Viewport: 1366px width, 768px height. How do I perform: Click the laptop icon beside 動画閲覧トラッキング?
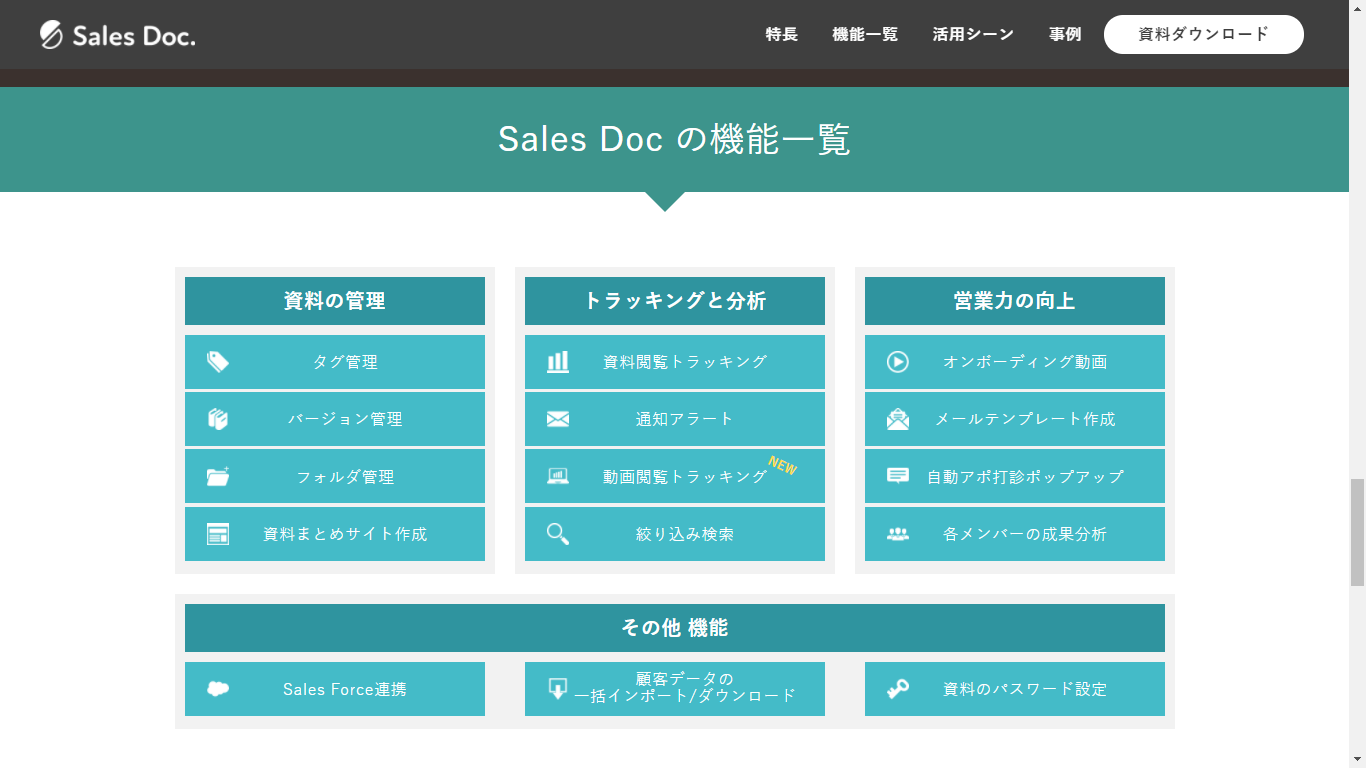tap(558, 476)
